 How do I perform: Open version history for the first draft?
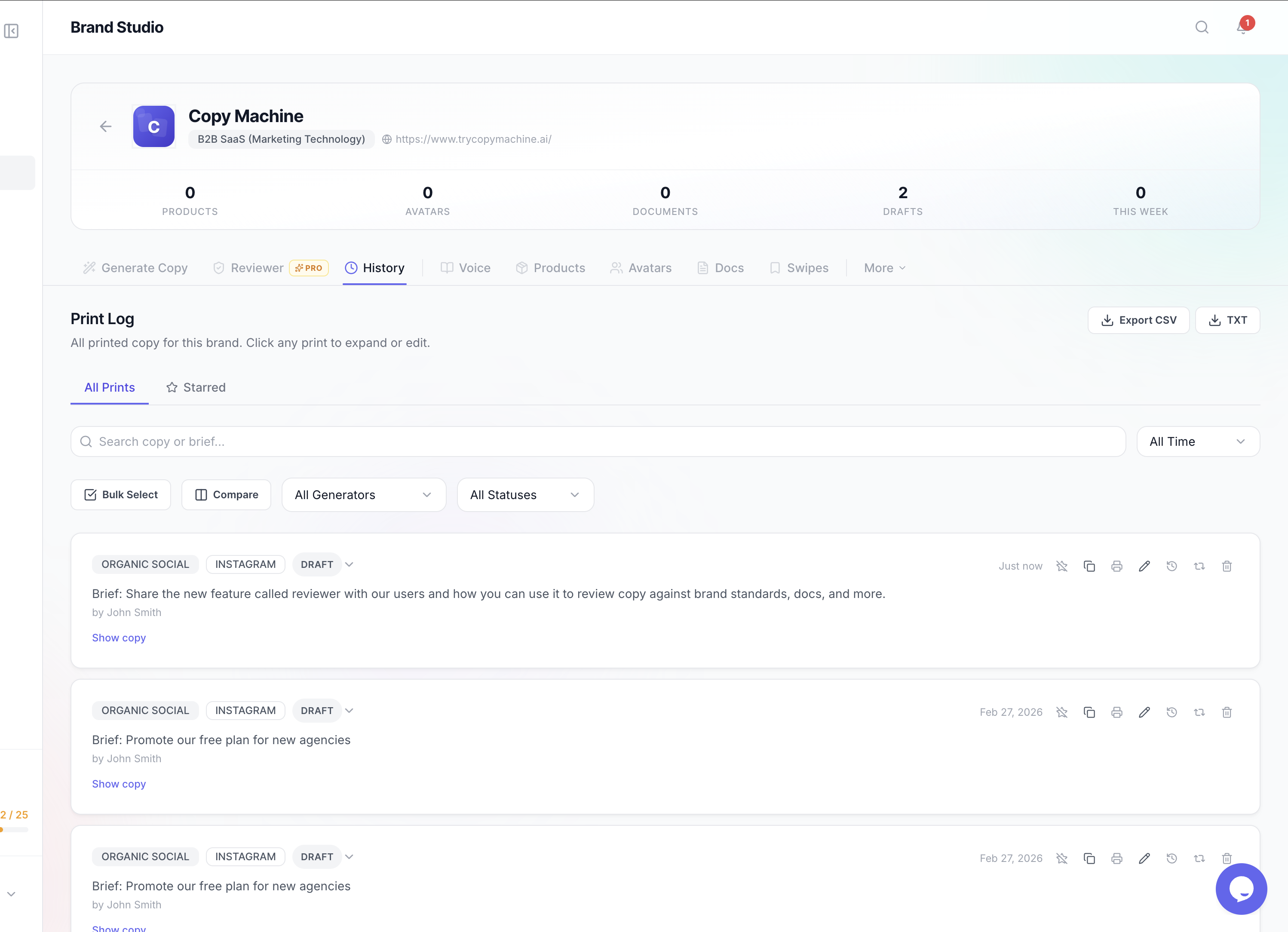pyautogui.click(x=1171, y=566)
